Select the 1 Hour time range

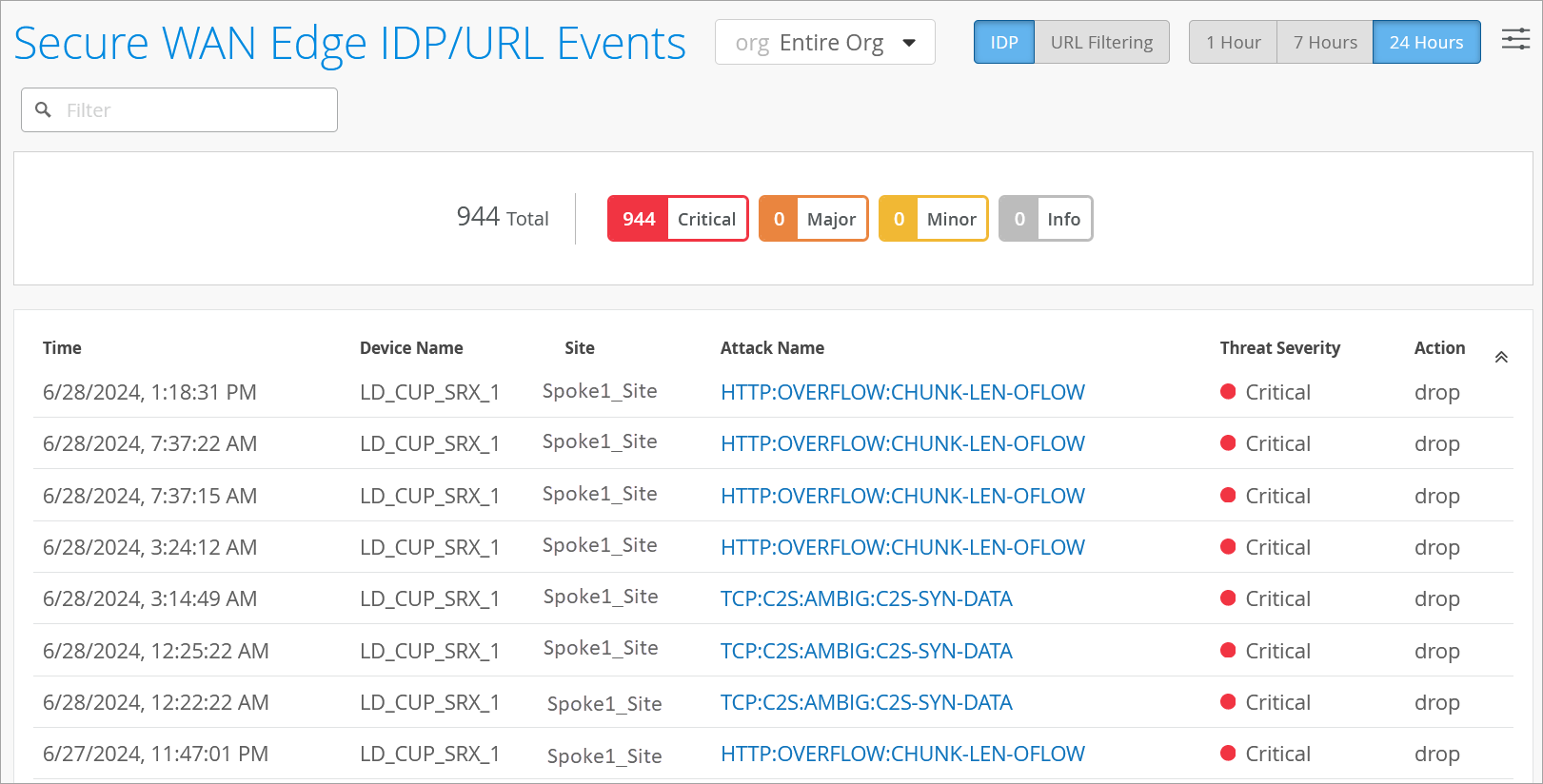coord(1233,43)
